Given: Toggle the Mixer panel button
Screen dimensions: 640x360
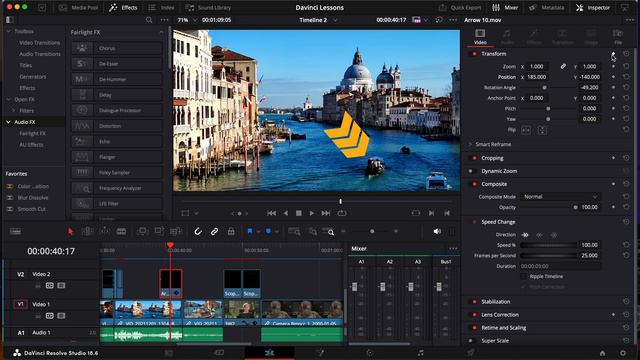Looking at the screenshot, I should (x=505, y=7).
